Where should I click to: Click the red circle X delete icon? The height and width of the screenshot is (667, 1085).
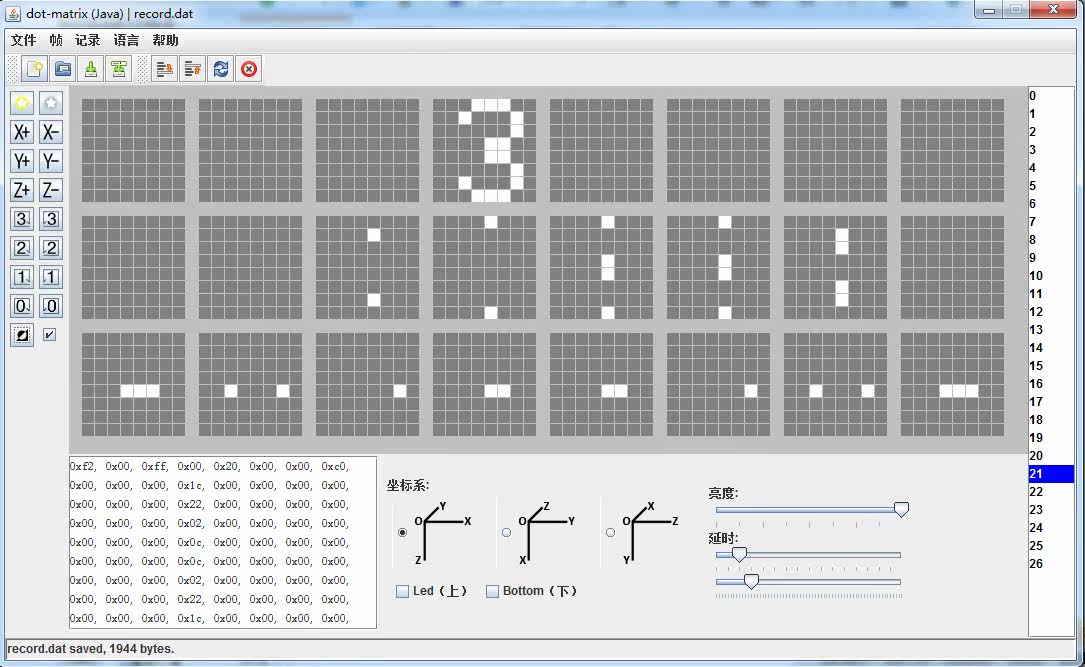(x=249, y=68)
